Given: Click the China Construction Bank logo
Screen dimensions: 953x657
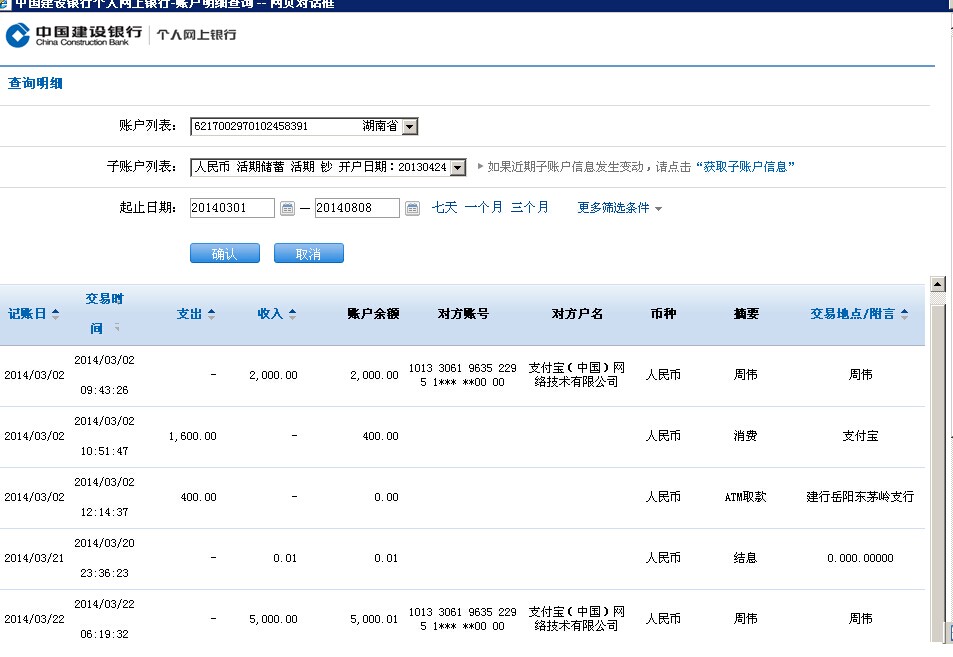Looking at the screenshot, I should (74, 35).
